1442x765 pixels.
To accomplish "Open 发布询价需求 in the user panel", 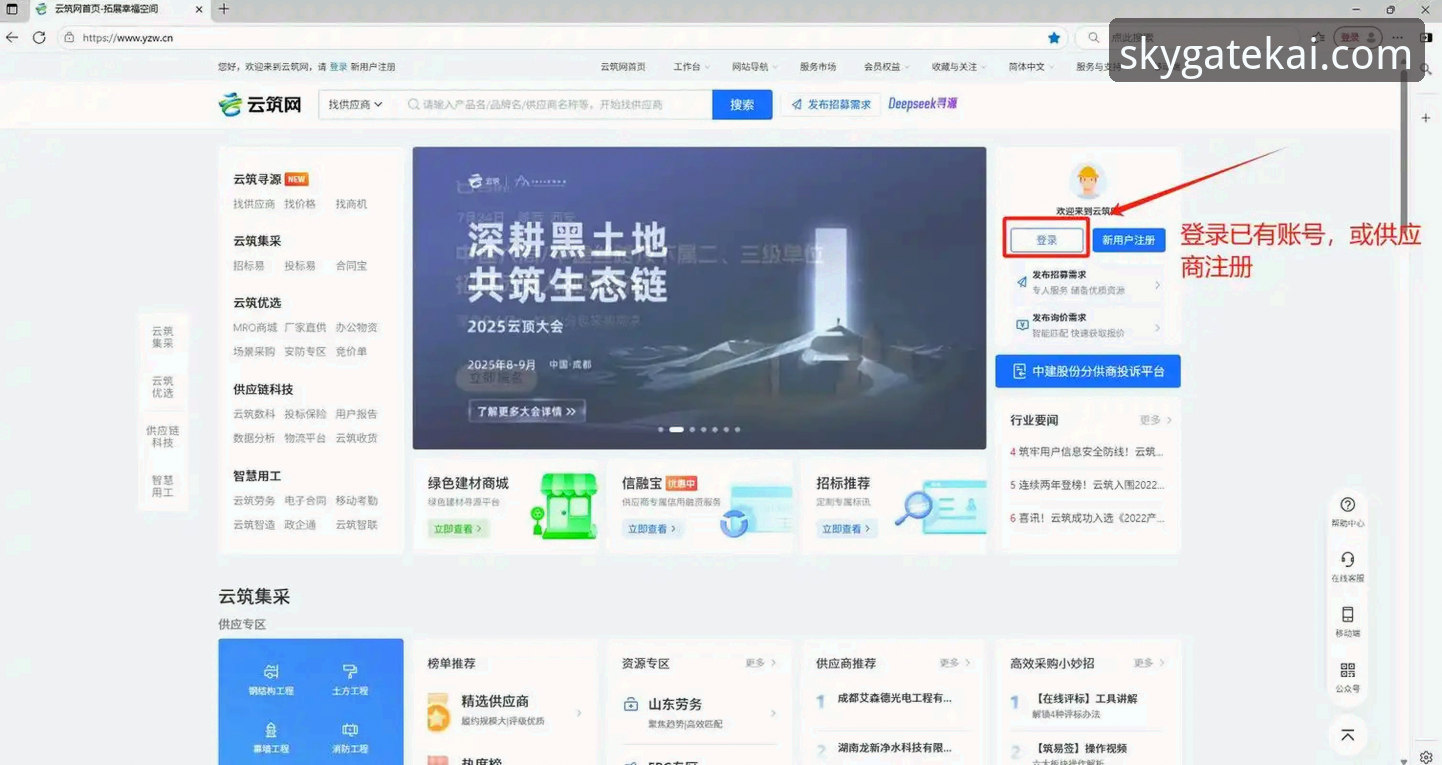I will click(x=1087, y=324).
